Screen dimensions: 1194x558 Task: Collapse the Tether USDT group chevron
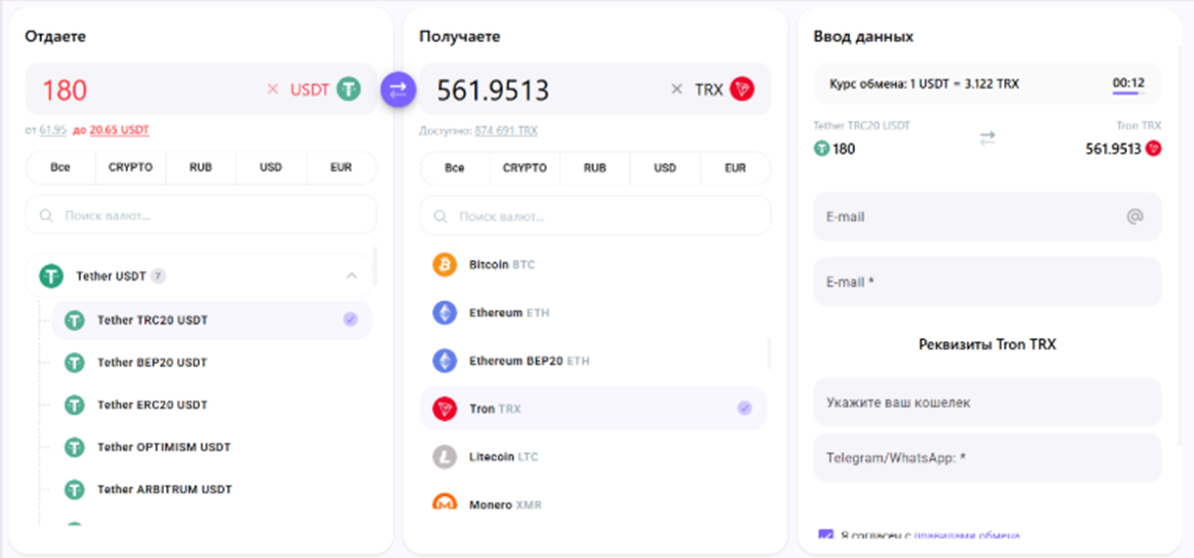tap(351, 276)
